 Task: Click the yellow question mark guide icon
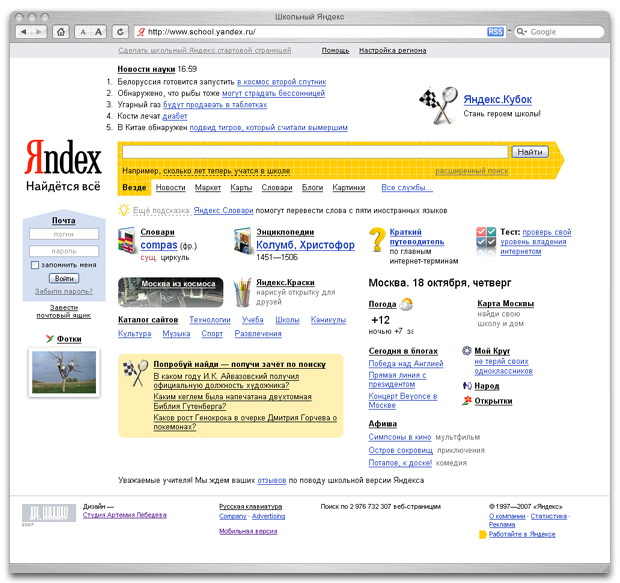click(x=377, y=241)
